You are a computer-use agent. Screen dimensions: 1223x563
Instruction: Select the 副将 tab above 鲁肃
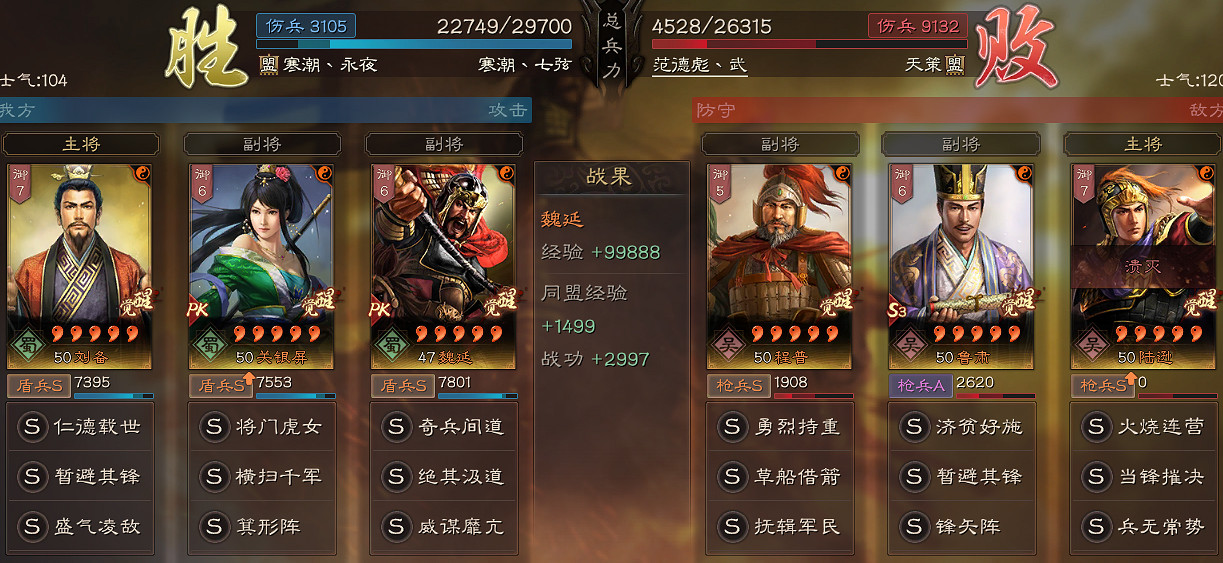coord(961,145)
